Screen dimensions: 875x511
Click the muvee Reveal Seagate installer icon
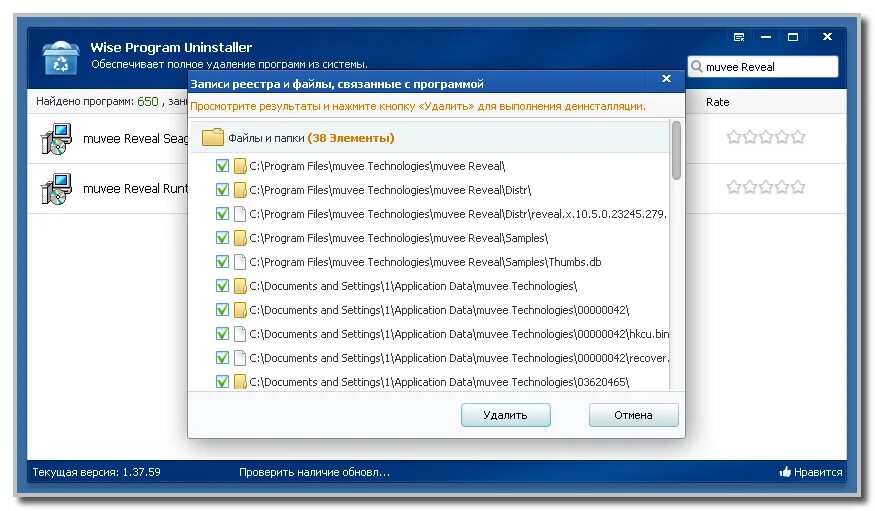[x=56, y=138]
